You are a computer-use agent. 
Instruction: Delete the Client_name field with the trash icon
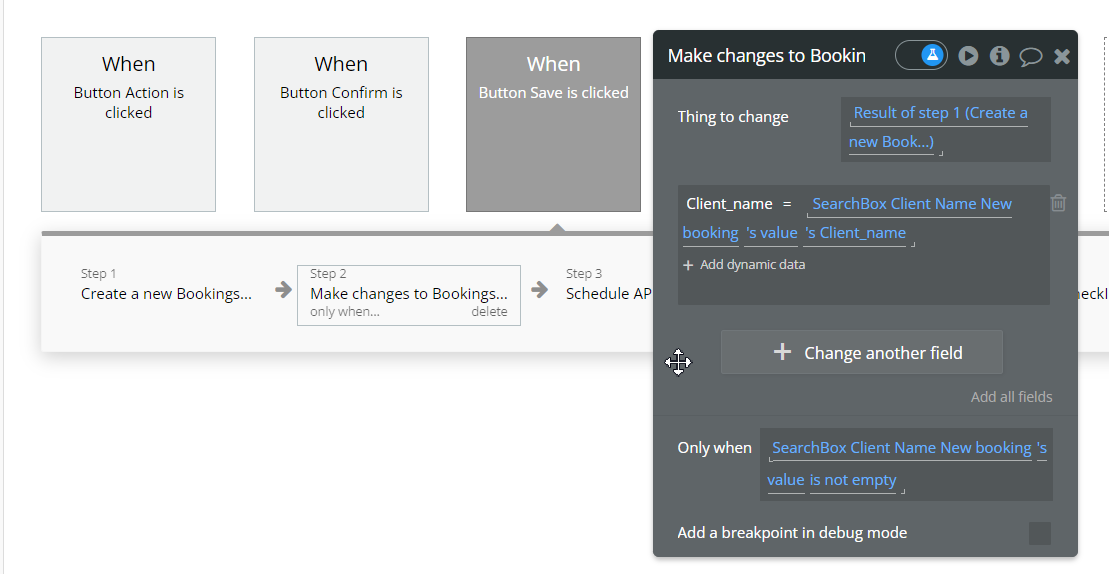click(1059, 203)
